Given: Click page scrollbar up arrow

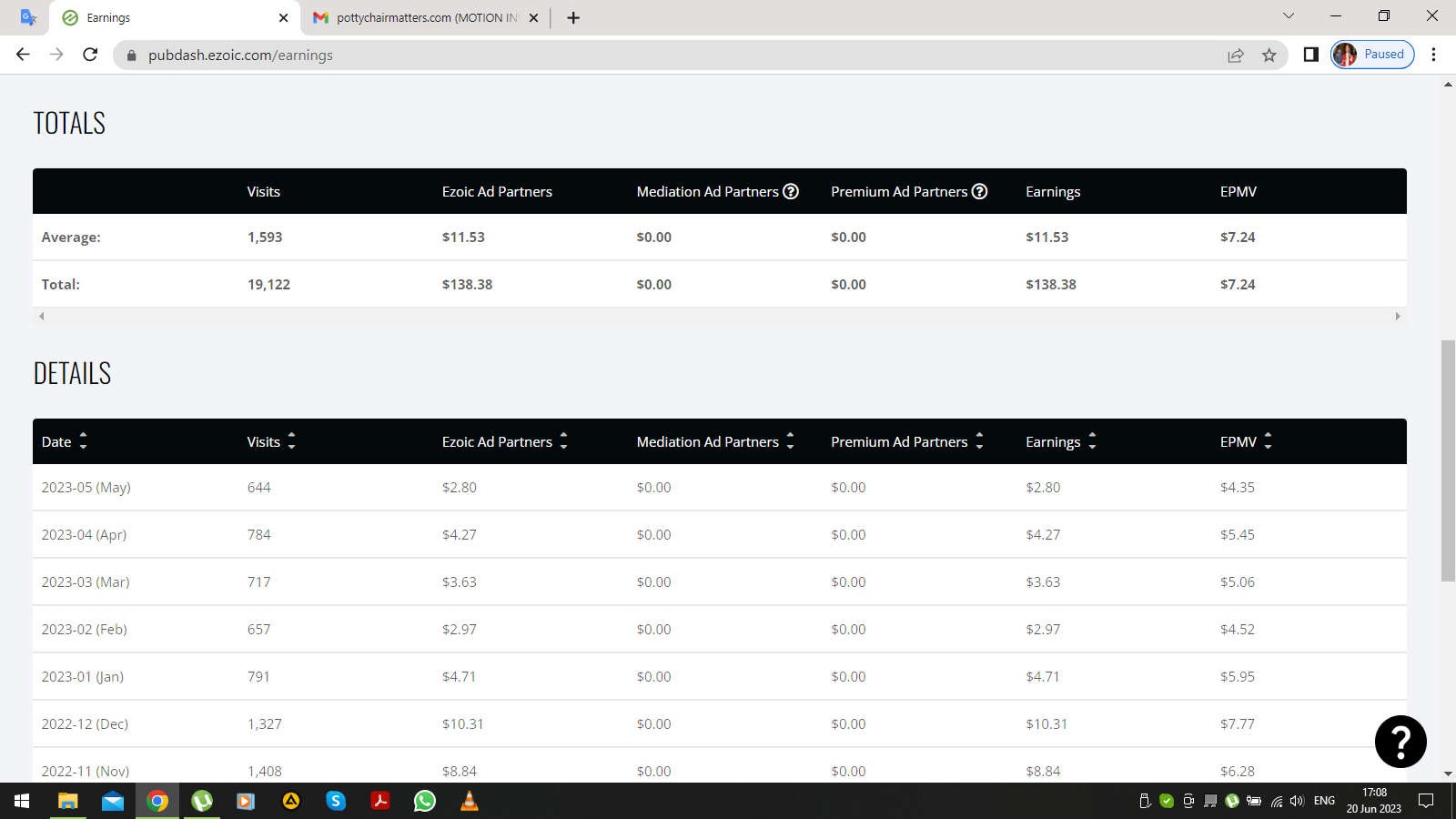Looking at the screenshot, I should tap(1448, 84).
